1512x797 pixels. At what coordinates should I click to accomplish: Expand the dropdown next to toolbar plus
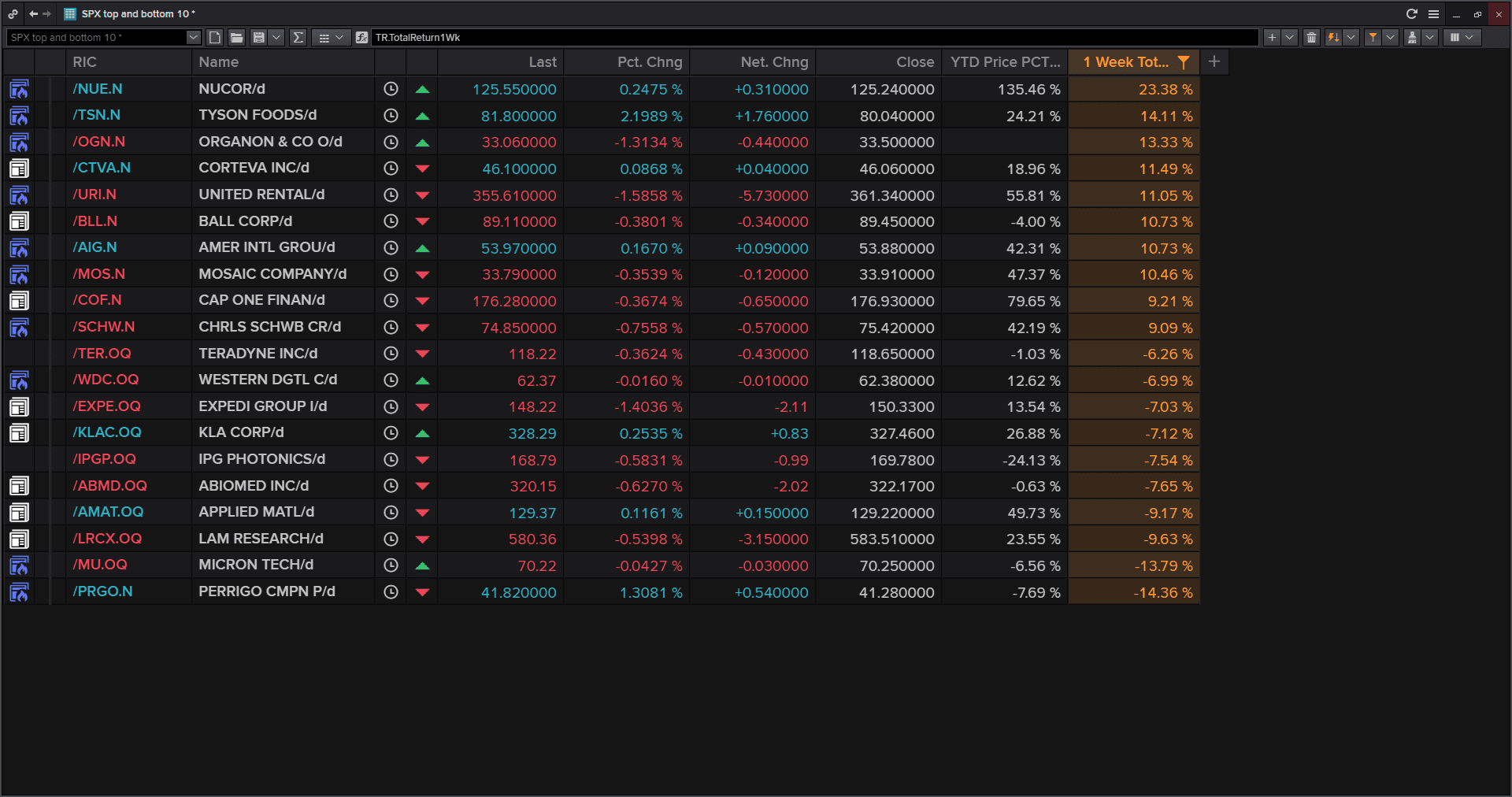pos(1289,37)
